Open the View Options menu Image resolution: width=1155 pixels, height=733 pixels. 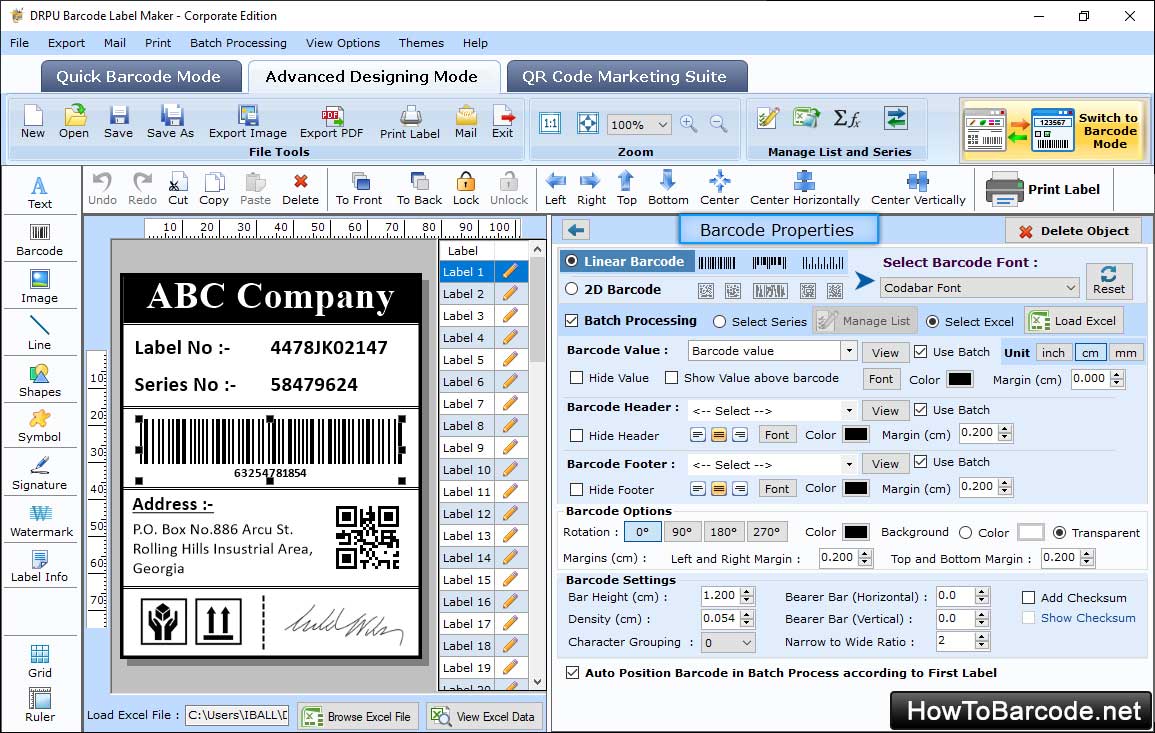(x=343, y=43)
